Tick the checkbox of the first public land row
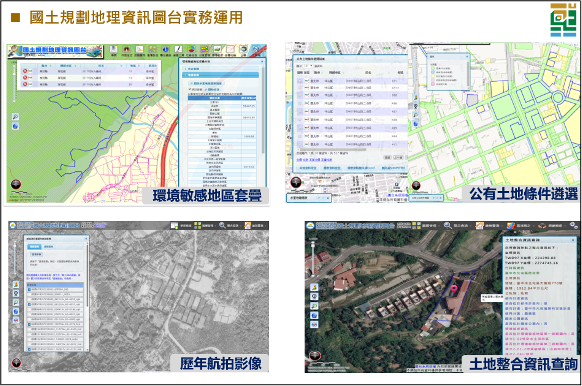582x386 pixels. point(300,81)
